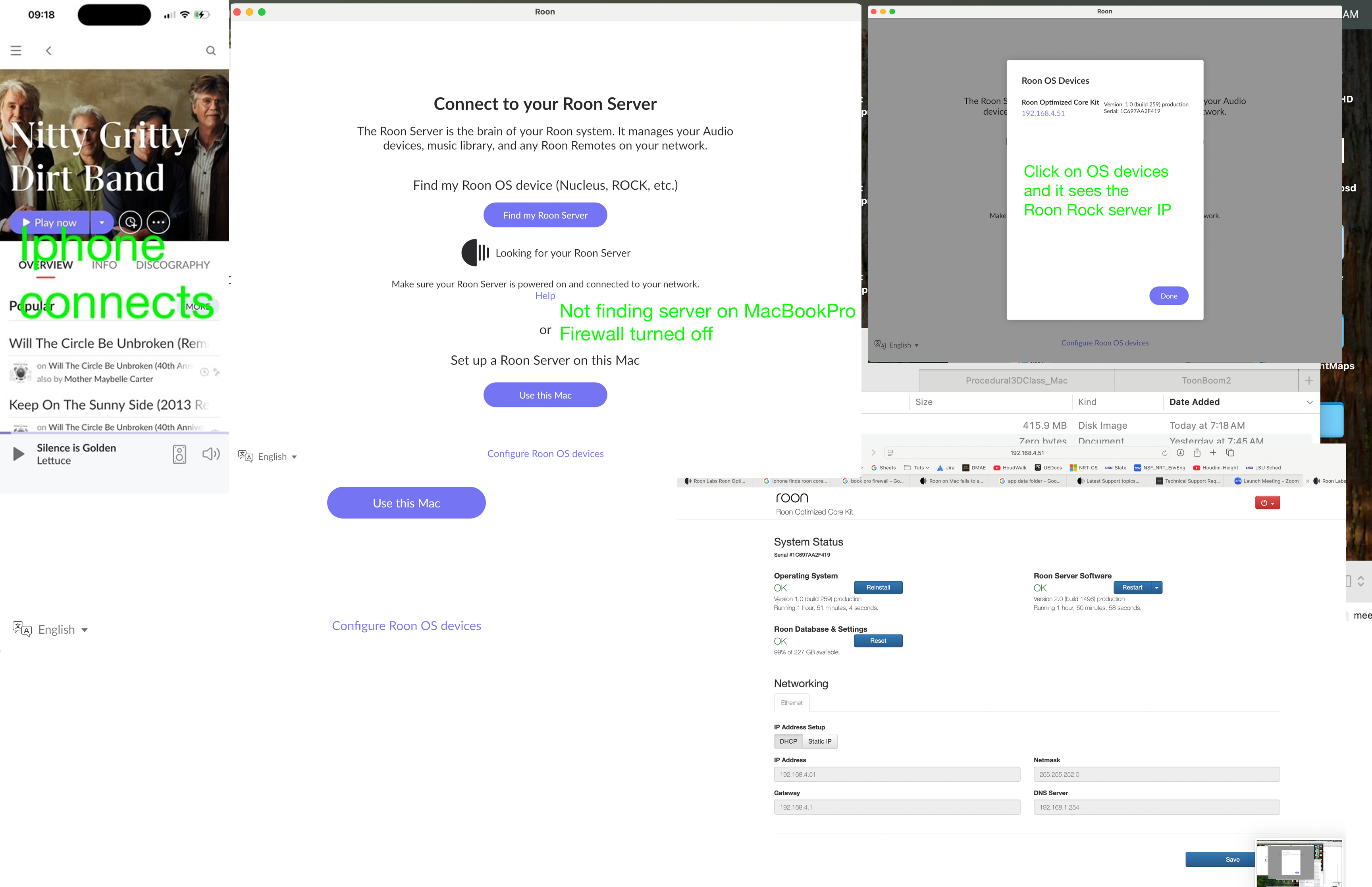1372x887 pixels.
Task: Open Safari downloads icon
Action: click(1180, 453)
